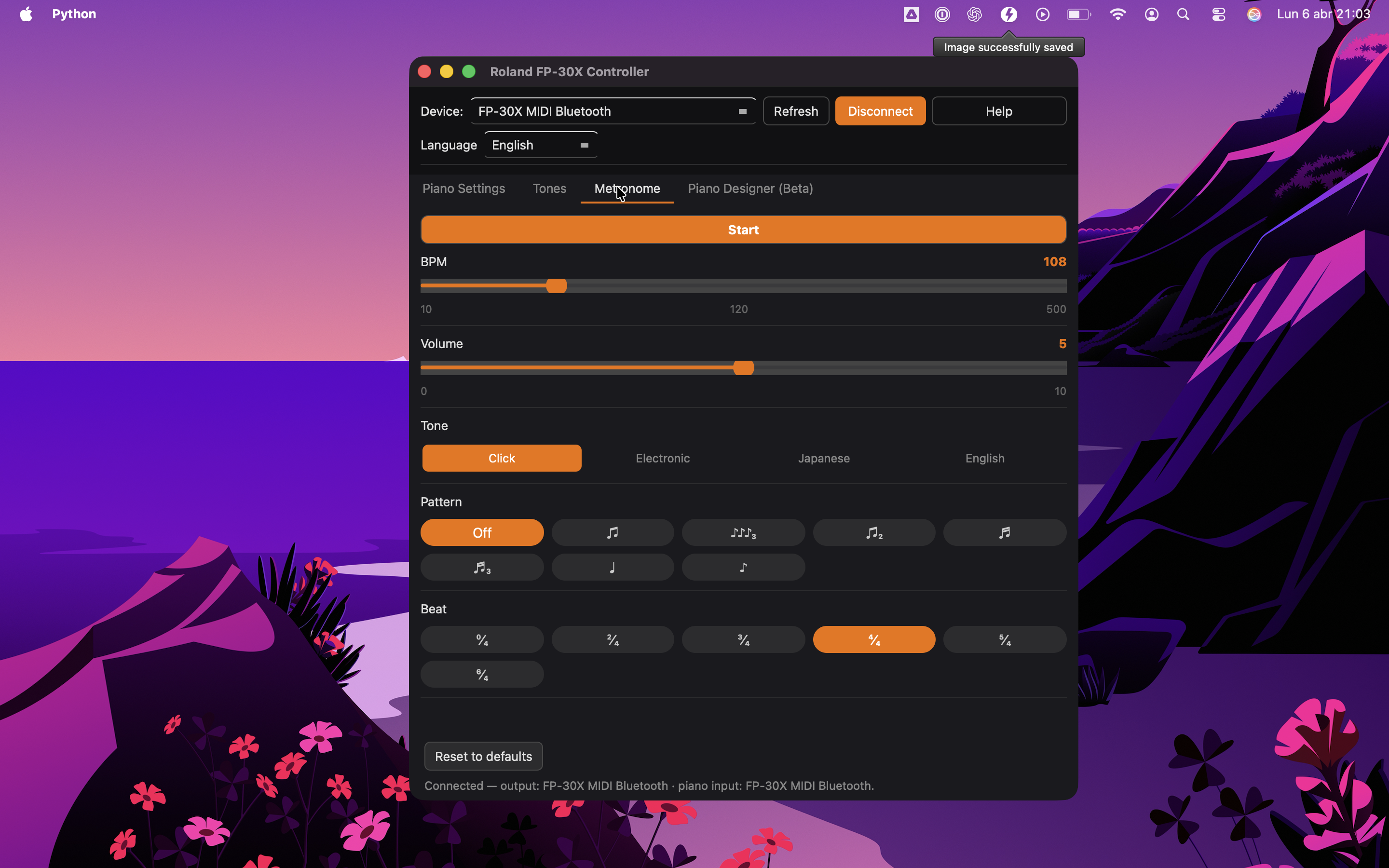Viewport: 1389px width, 868px height.
Task: Open the Piano Designer (Beta) tab
Action: click(x=749, y=189)
